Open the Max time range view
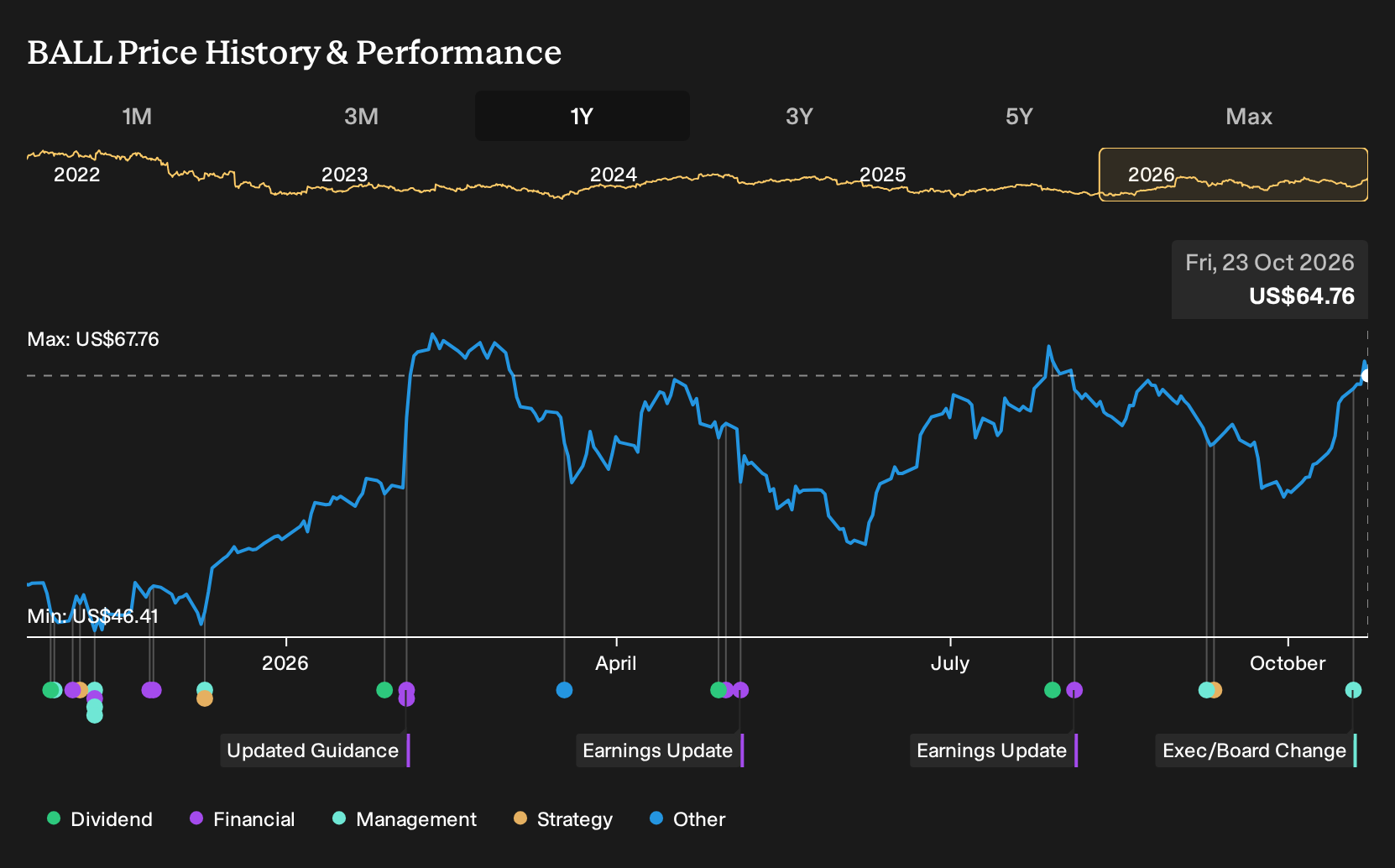The width and height of the screenshot is (1395, 868). (1249, 116)
